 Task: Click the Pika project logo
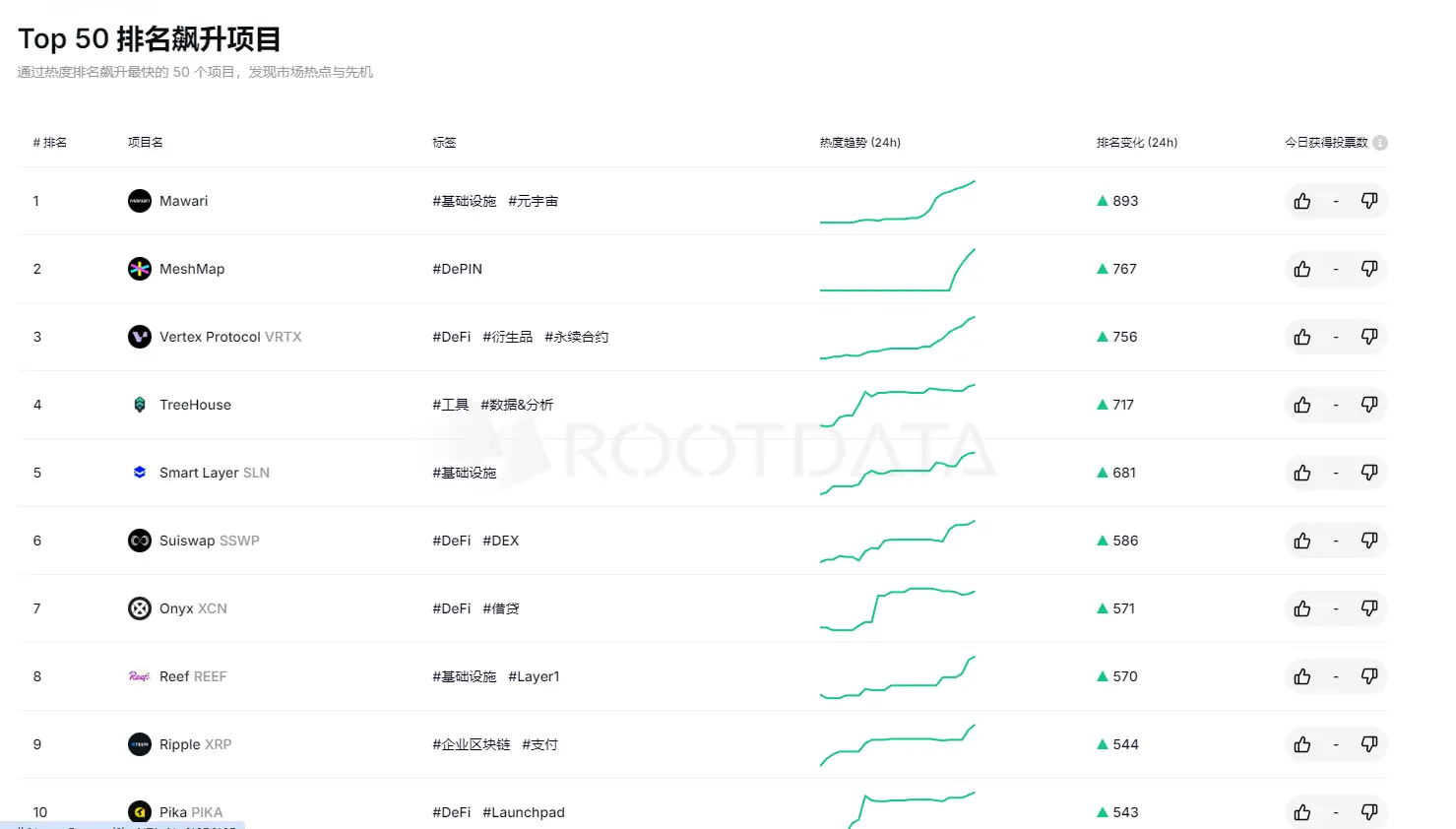[x=139, y=811]
